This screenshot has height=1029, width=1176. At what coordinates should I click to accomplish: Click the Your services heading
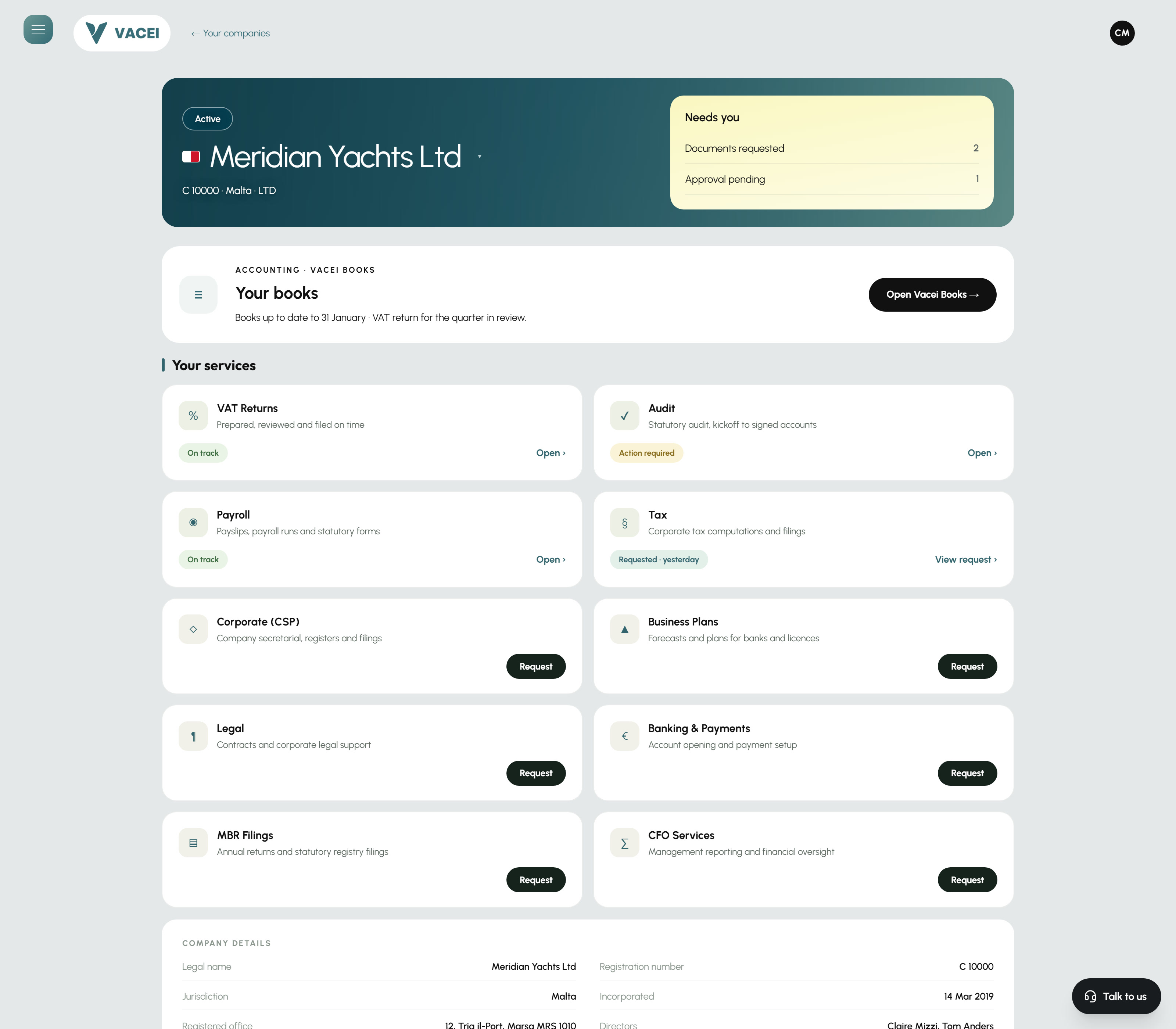click(x=214, y=365)
